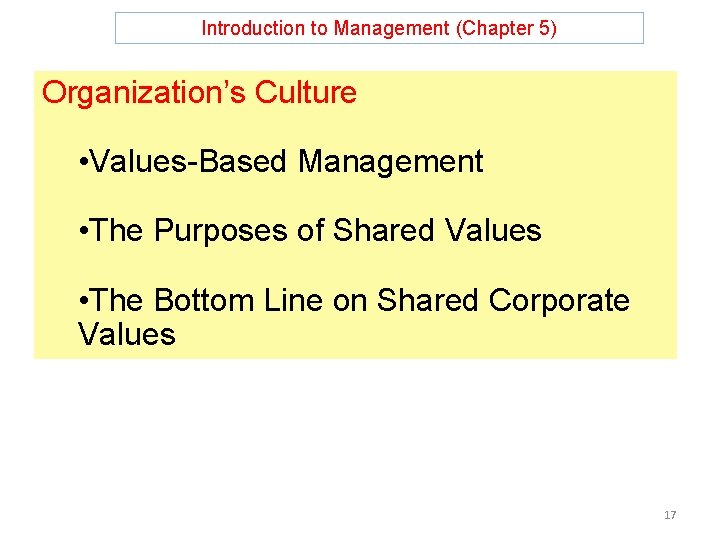This screenshot has height=540, width=720.
Task: Select the word Chapter 5 in header
Action: pos(506,28)
